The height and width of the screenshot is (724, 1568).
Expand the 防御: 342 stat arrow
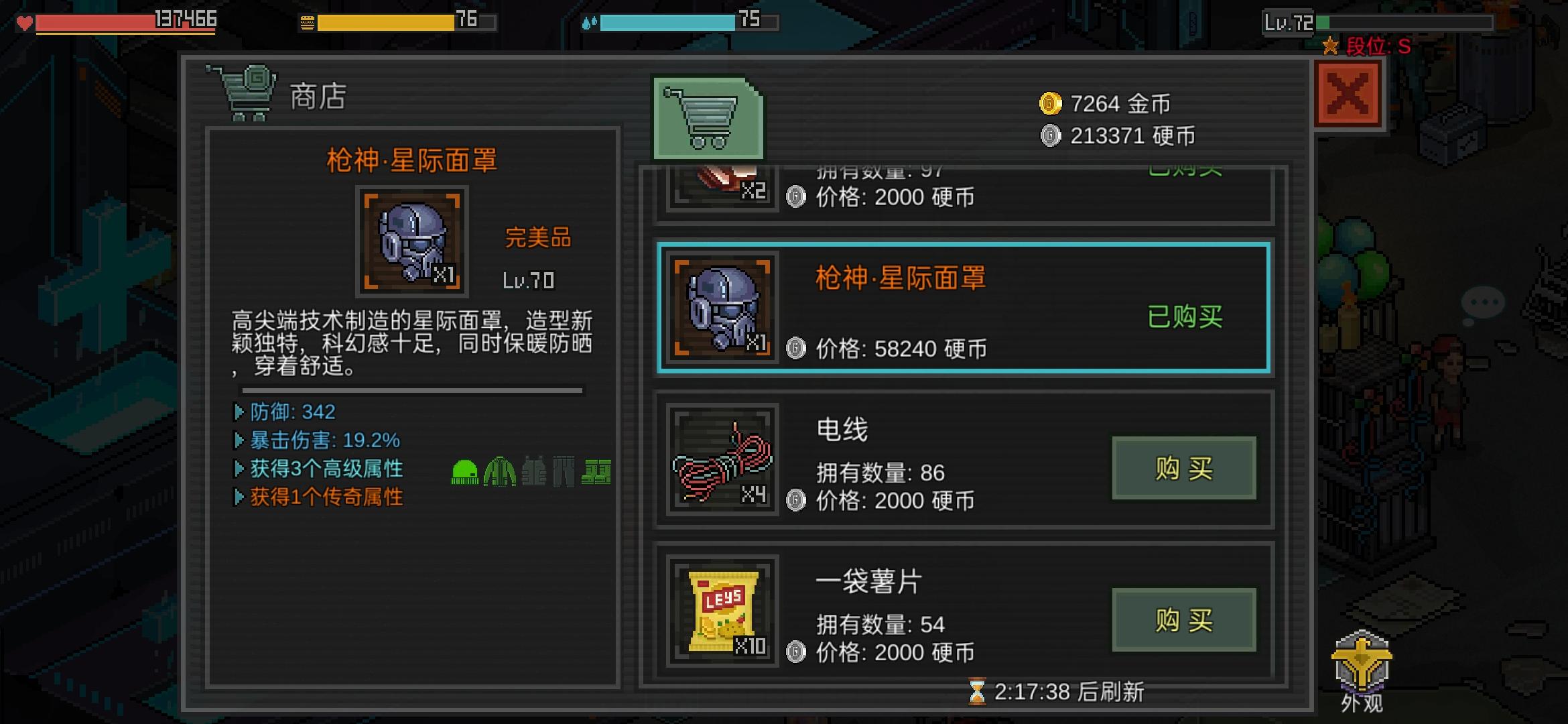(x=239, y=412)
